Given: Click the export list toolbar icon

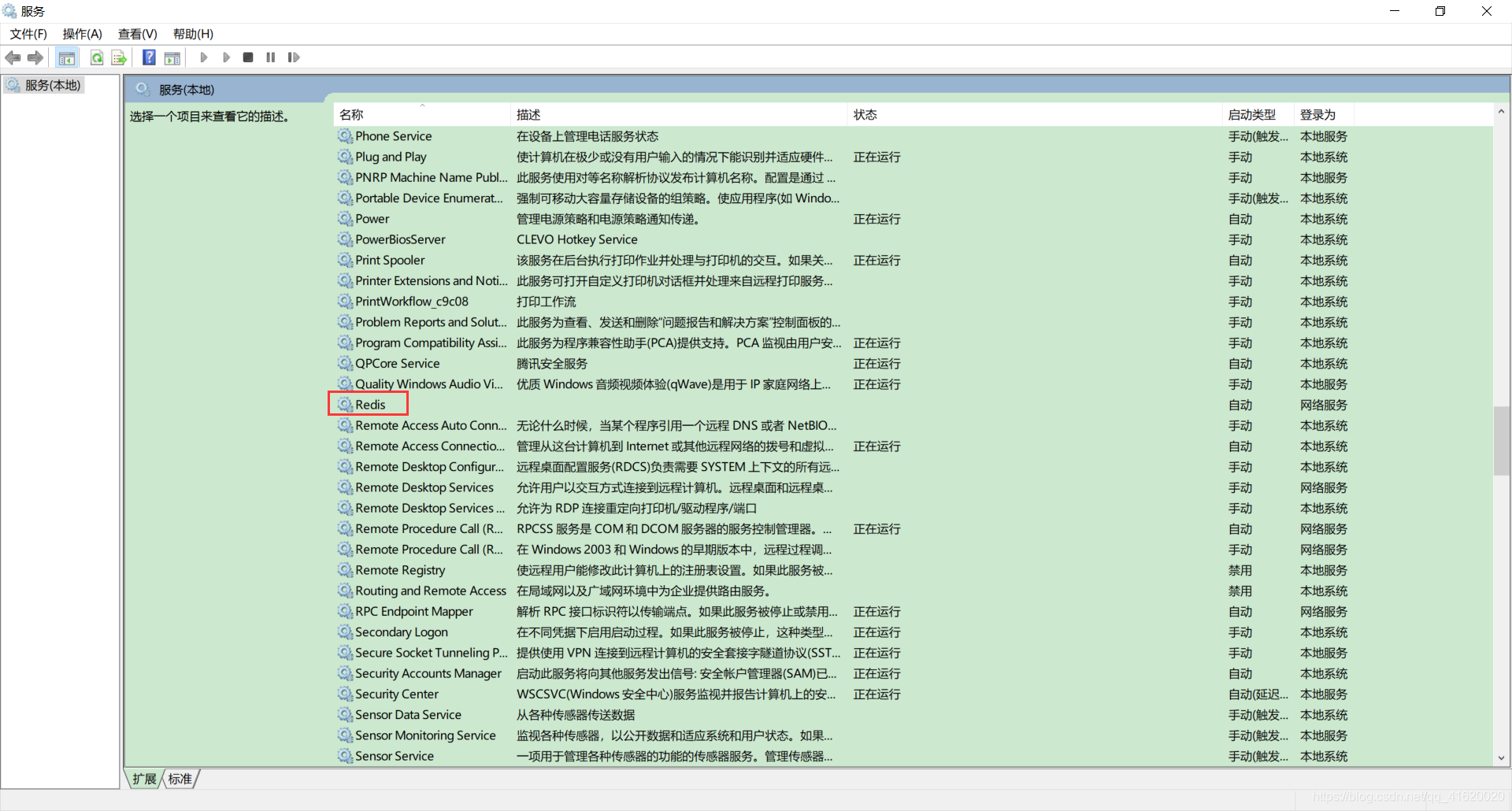Looking at the screenshot, I should pyautogui.click(x=119, y=57).
